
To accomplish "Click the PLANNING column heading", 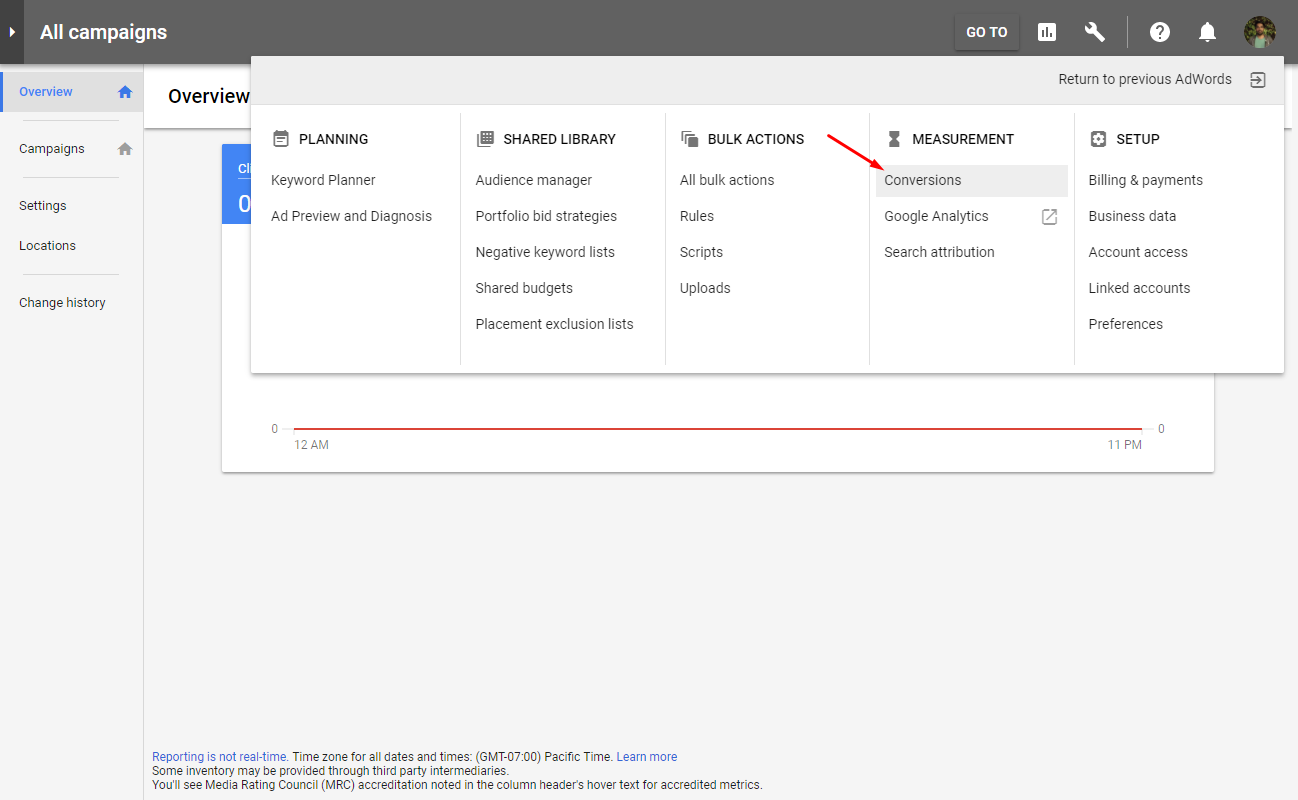I will 333,139.
